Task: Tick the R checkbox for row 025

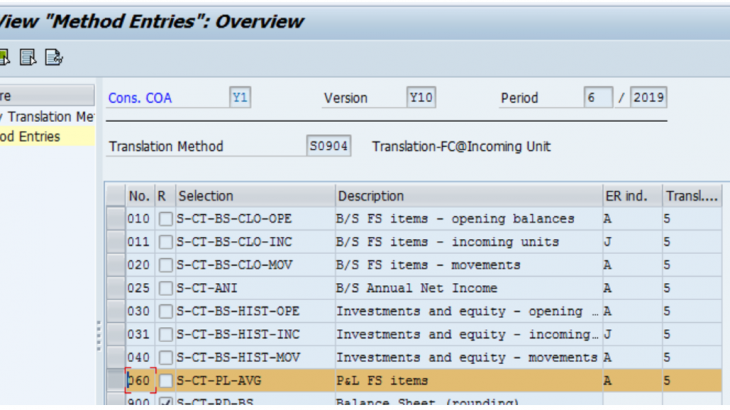Action: pyautogui.click(x=165, y=288)
